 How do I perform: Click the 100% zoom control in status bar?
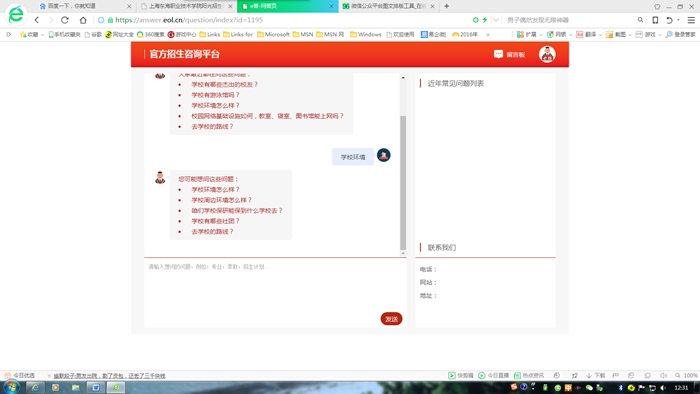[x=687, y=376]
